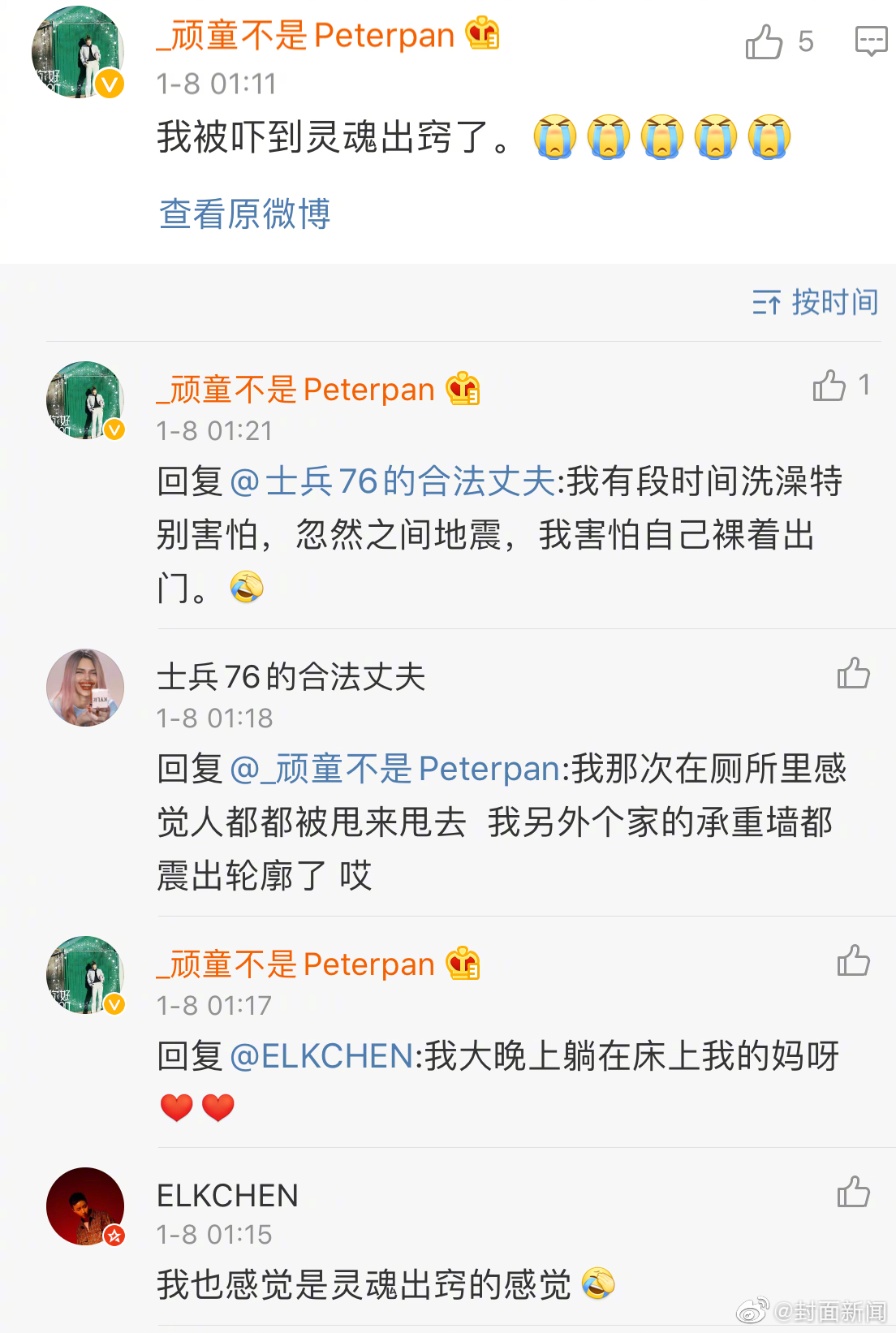
Task: Open the comment bubble icon on the main post
Action: click(x=871, y=41)
